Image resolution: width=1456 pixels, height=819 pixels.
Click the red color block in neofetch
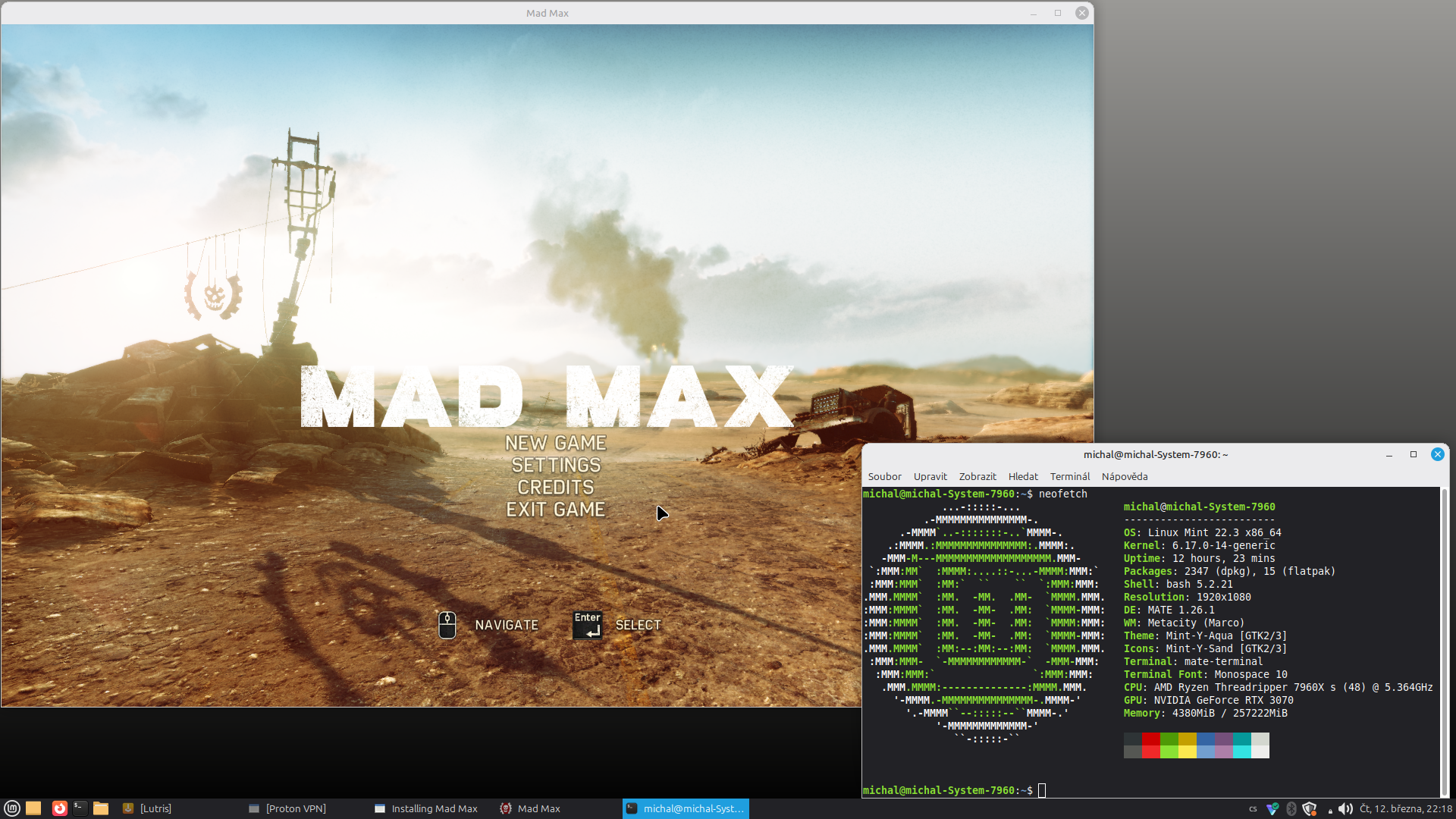[x=1150, y=739]
